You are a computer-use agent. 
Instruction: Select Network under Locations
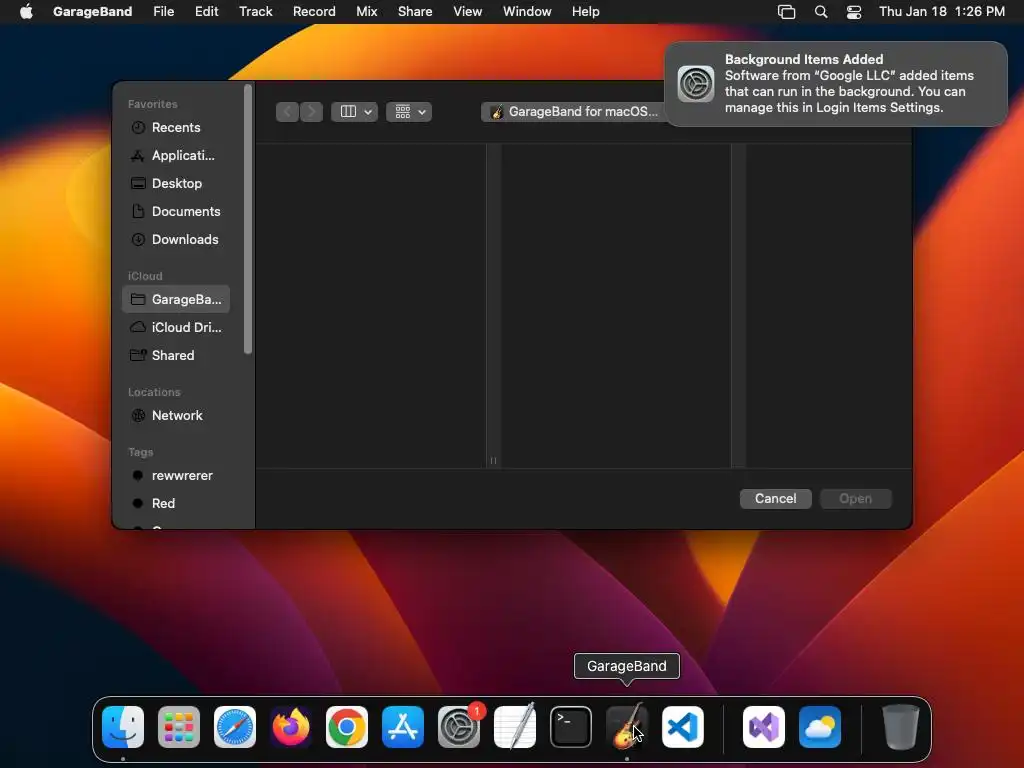(x=176, y=415)
